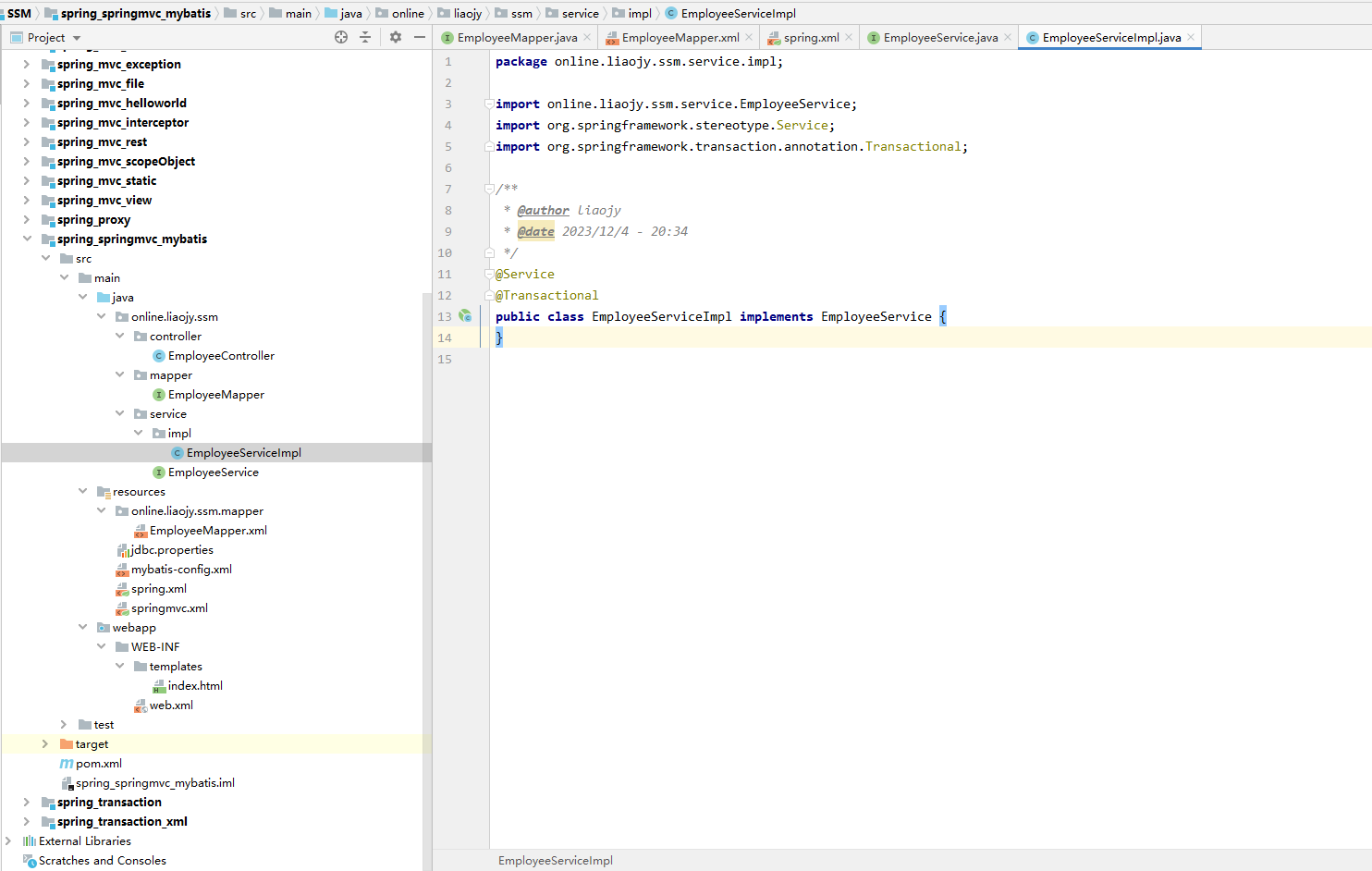Collapse spring_springmvc_mybatis module
Image resolution: width=1372 pixels, height=871 pixels.
tap(27, 239)
